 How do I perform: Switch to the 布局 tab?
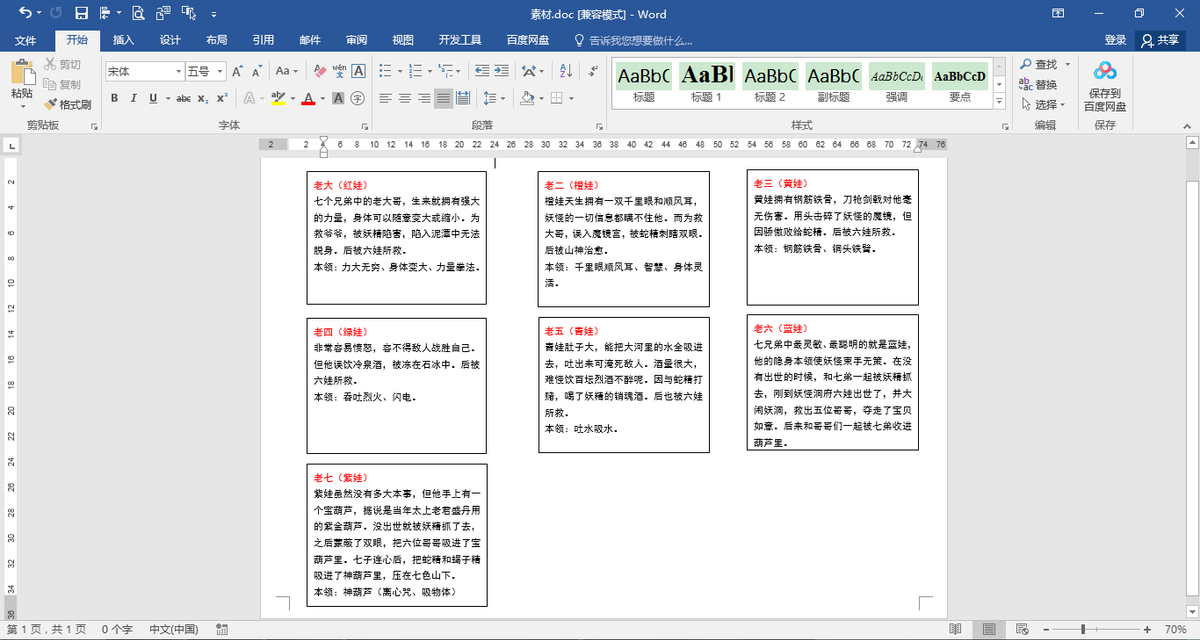[x=216, y=40]
